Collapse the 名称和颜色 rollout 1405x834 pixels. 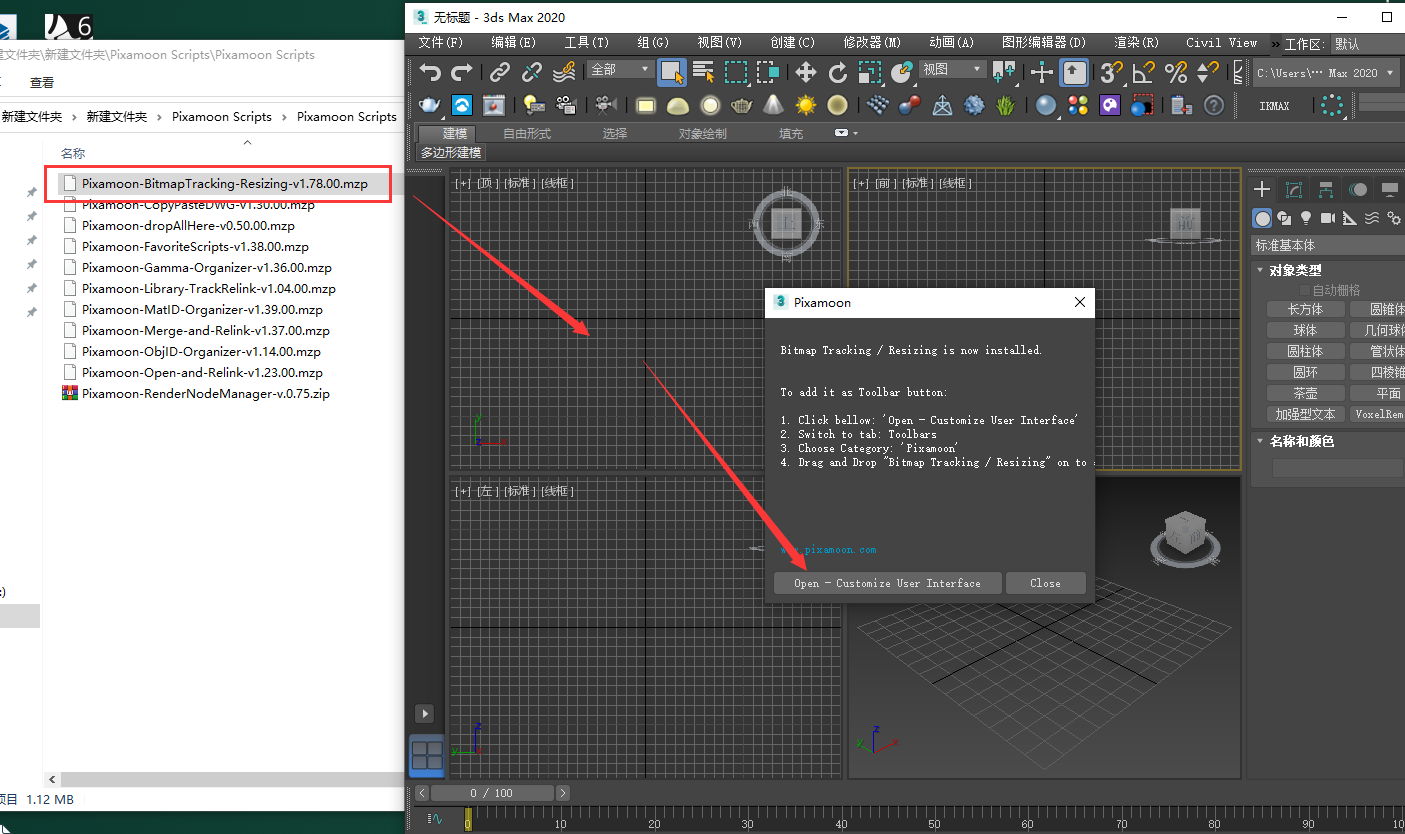pos(1301,441)
